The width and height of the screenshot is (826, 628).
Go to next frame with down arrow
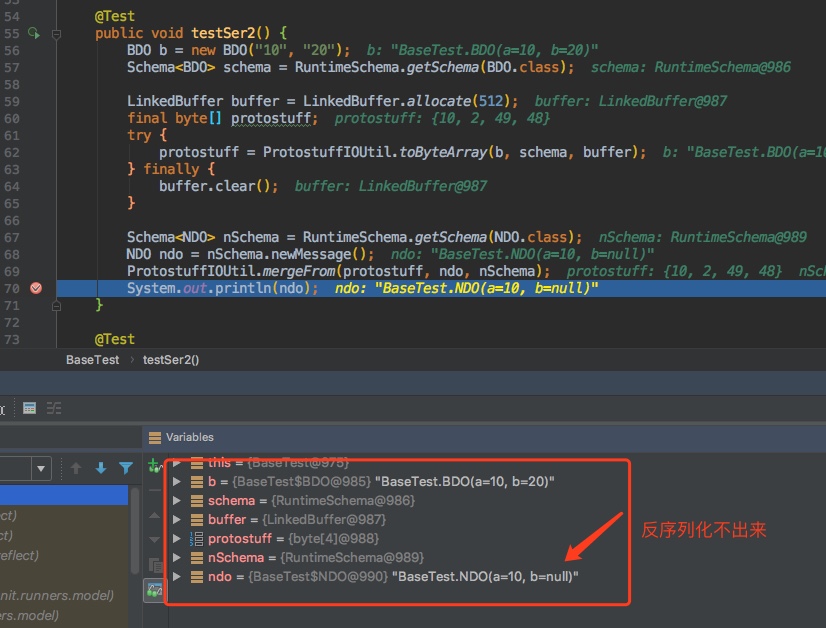(100, 468)
